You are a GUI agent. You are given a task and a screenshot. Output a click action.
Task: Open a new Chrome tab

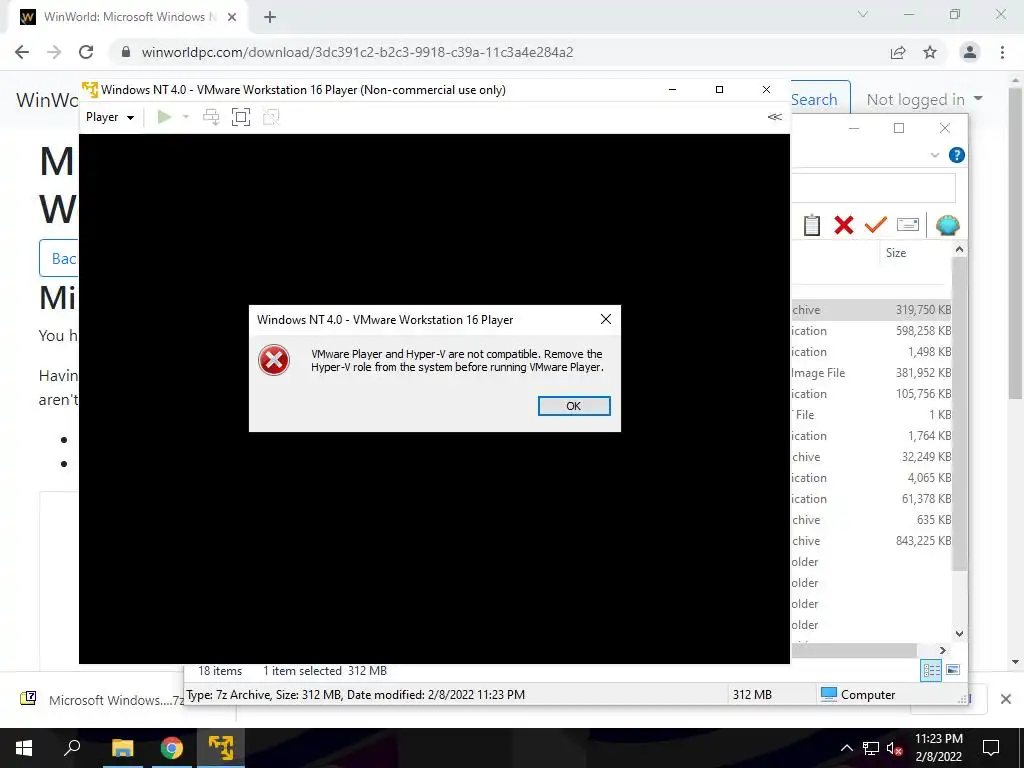pyautogui.click(x=270, y=17)
